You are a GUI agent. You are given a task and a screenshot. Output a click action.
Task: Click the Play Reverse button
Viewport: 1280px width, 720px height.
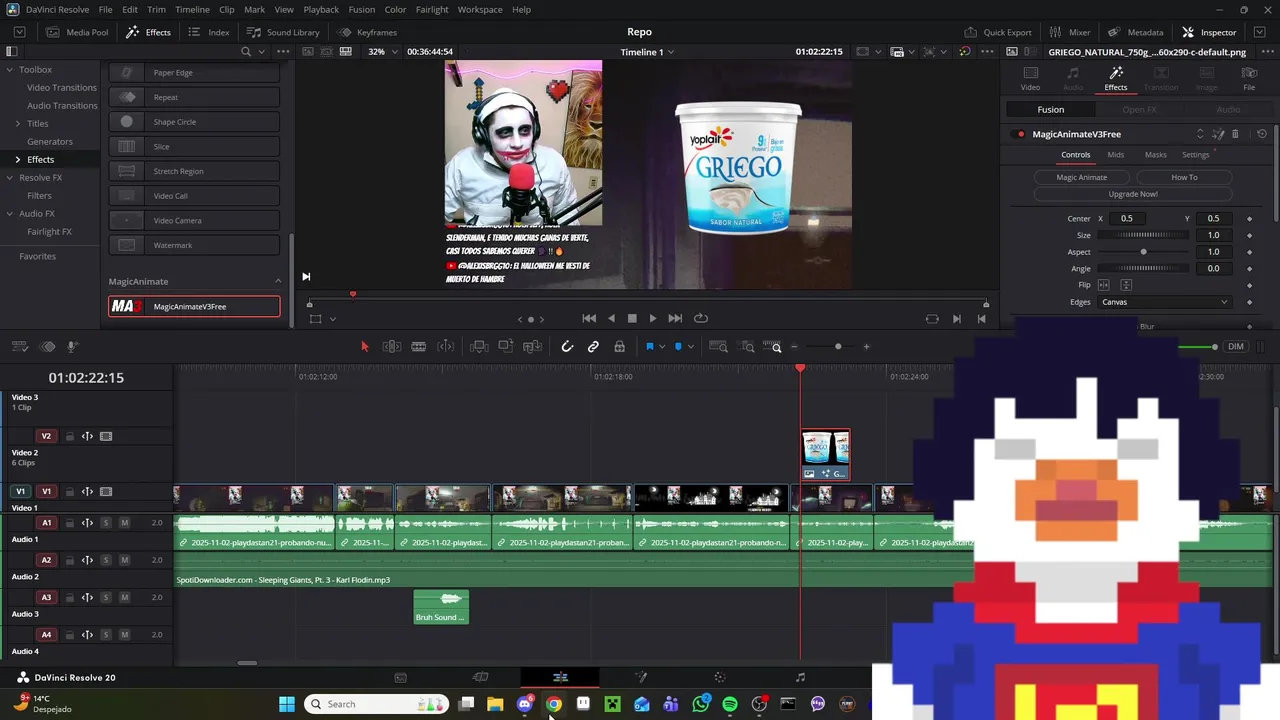pos(611,318)
